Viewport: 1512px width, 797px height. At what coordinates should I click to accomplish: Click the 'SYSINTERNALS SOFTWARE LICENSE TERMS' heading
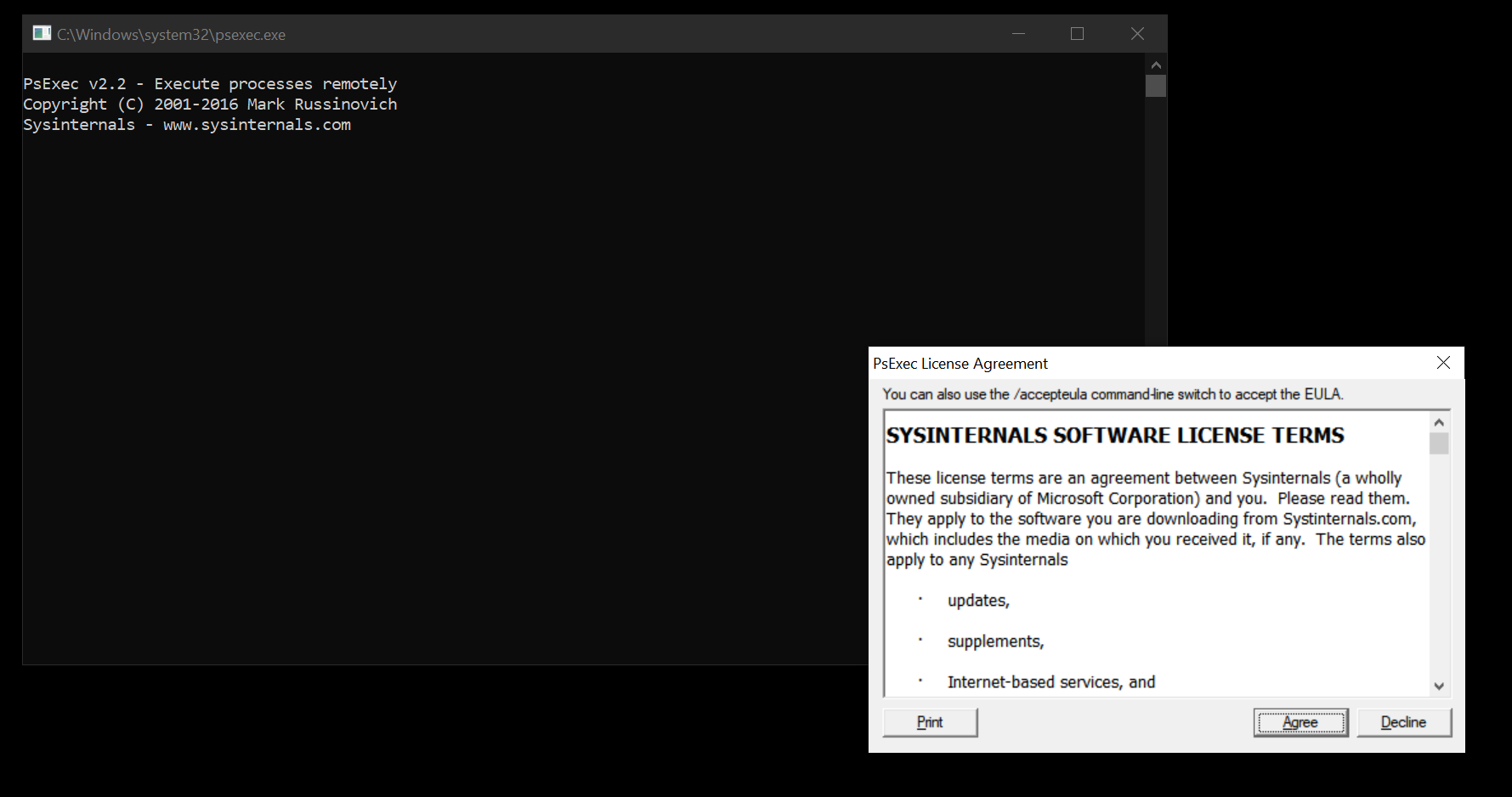point(1115,436)
